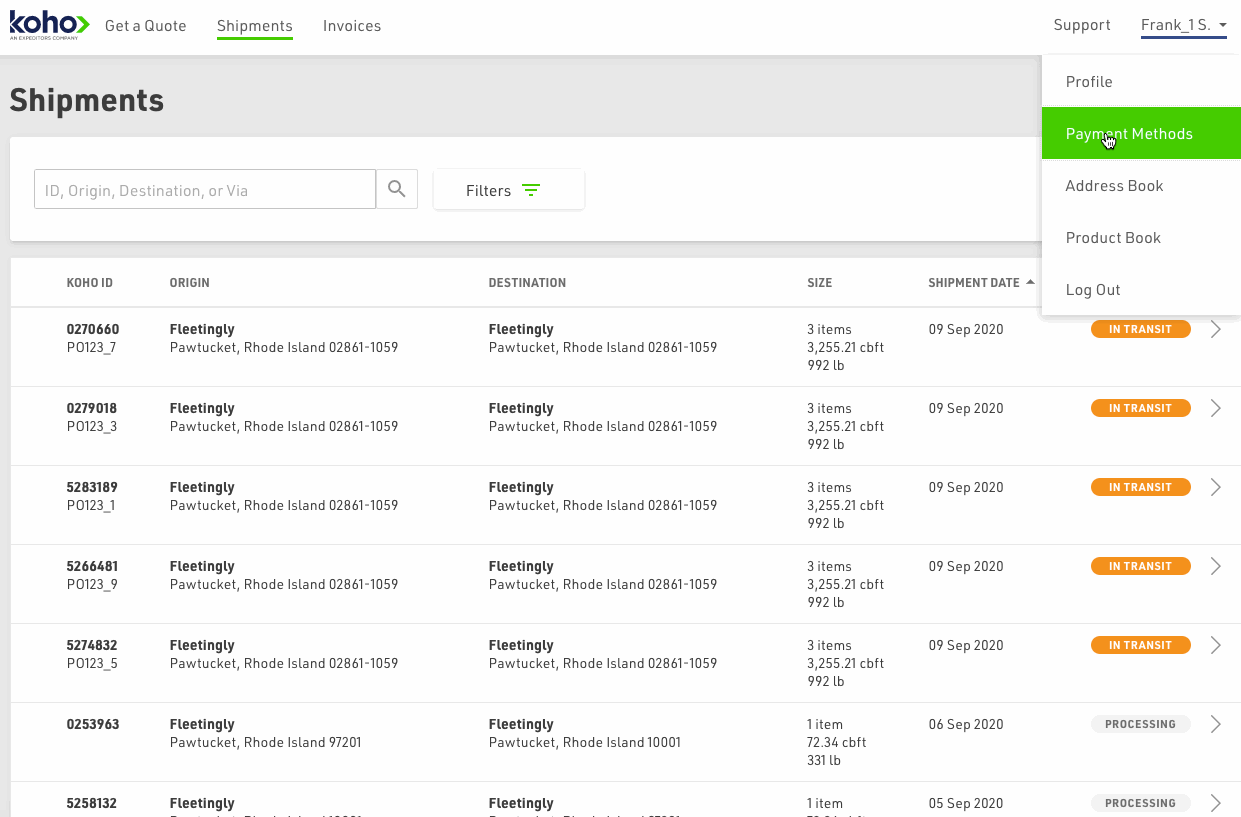Open Product Book from the menu
The image size is (1241, 817).
click(1113, 238)
